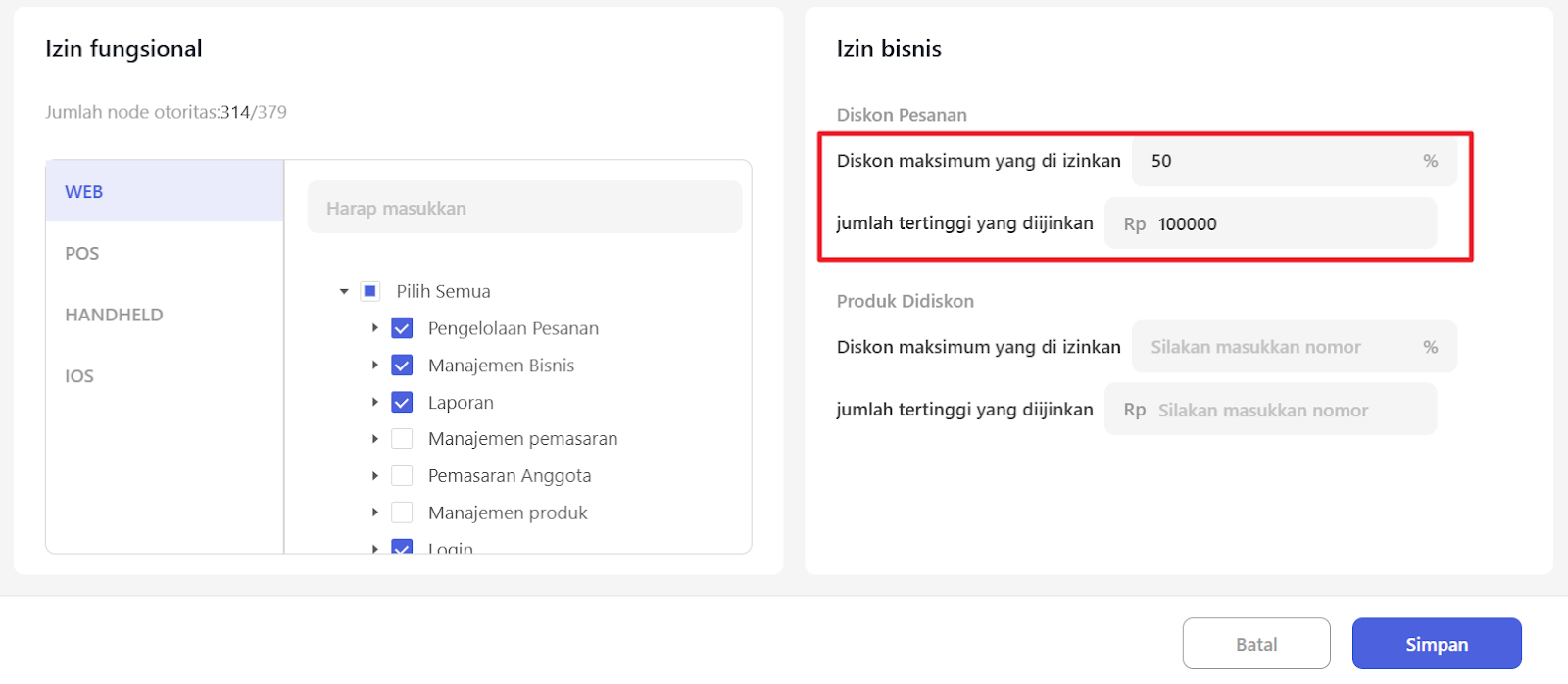1568x684 pixels.
Task: Enable the Pemasaran Anggota checkbox
Action: (x=402, y=476)
